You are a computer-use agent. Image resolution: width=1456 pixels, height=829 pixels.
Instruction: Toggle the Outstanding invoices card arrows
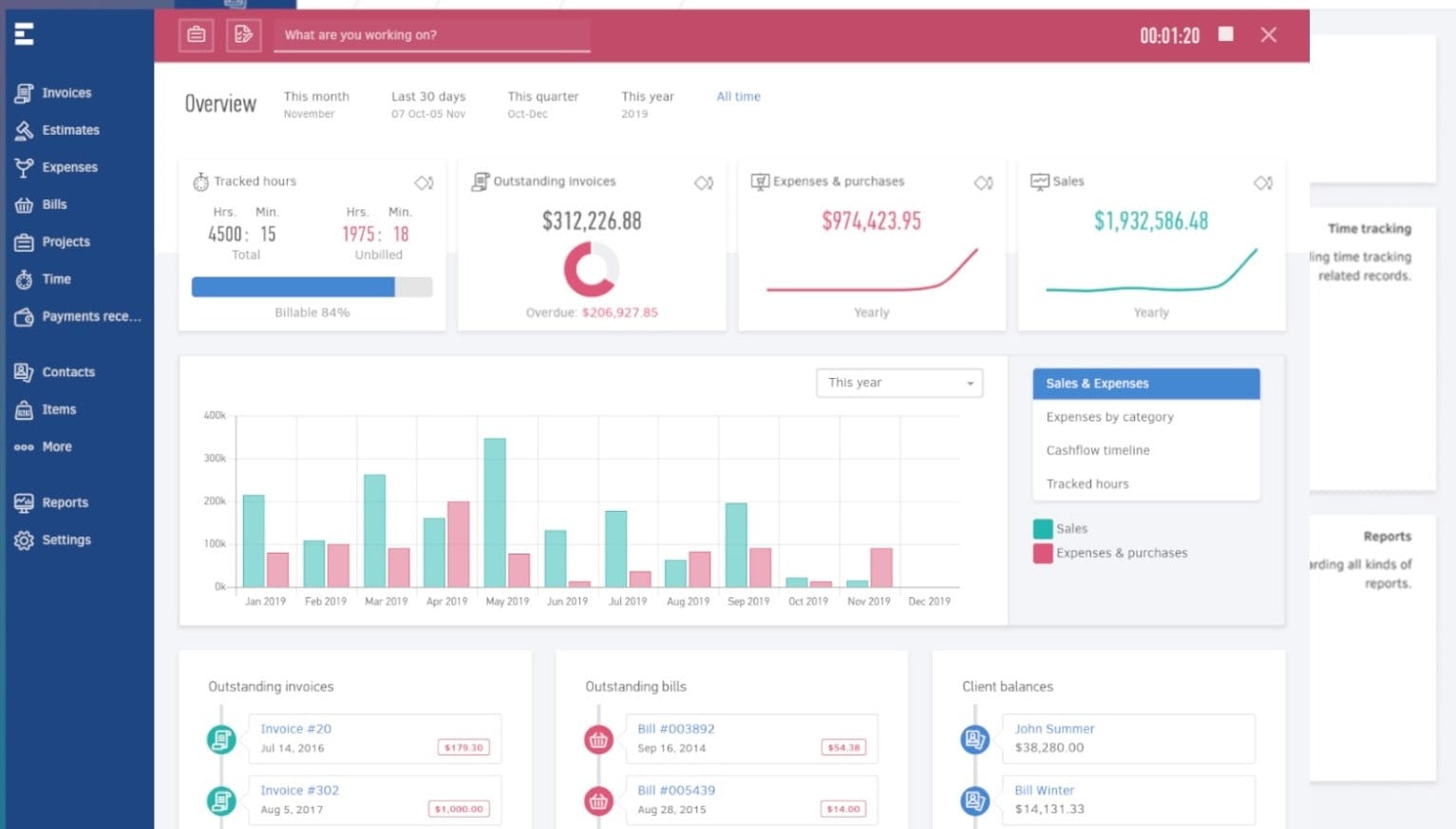pos(704,182)
